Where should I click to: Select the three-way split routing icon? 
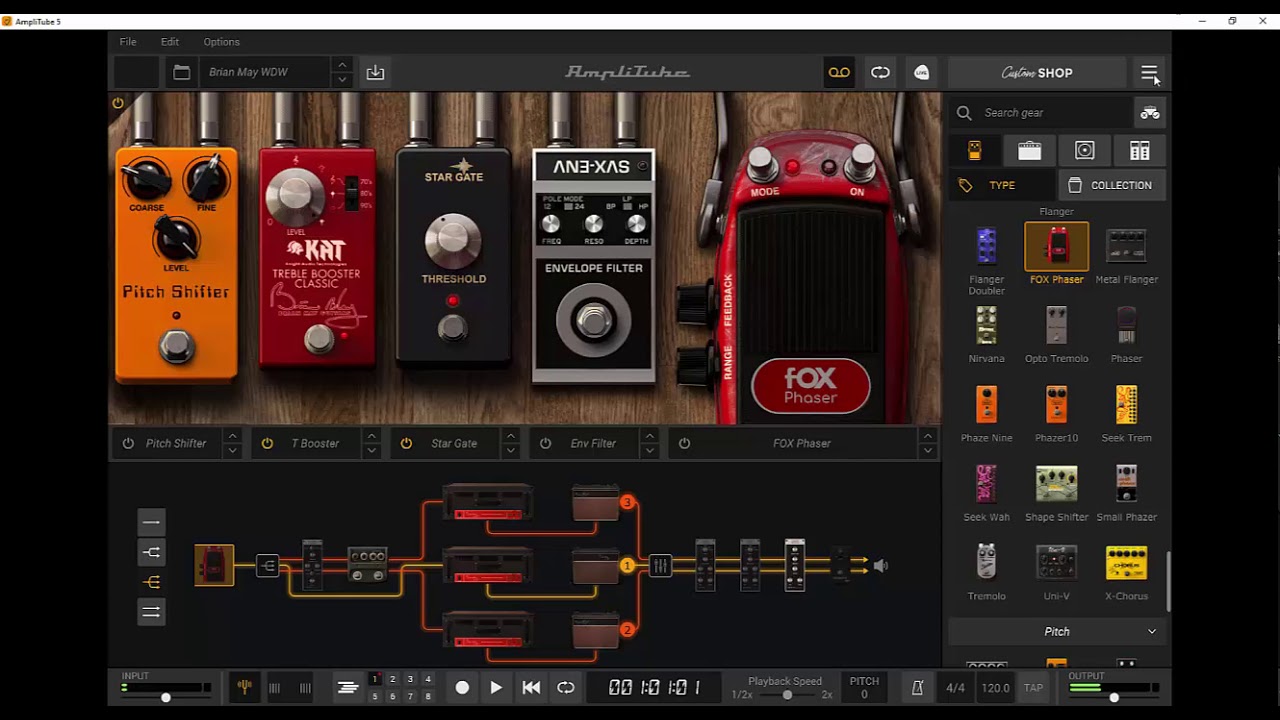tap(151, 582)
